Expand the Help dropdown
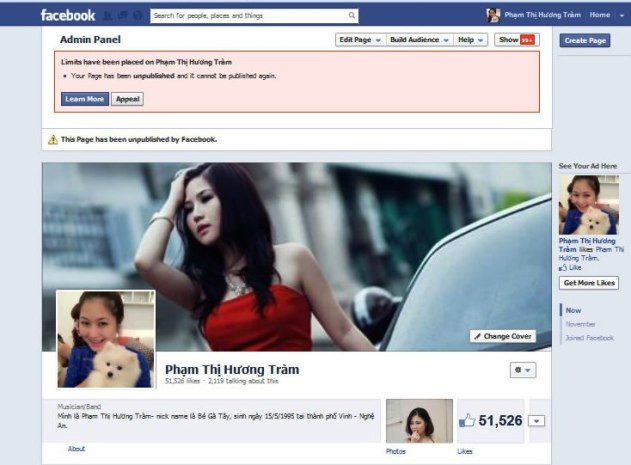 (470, 40)
